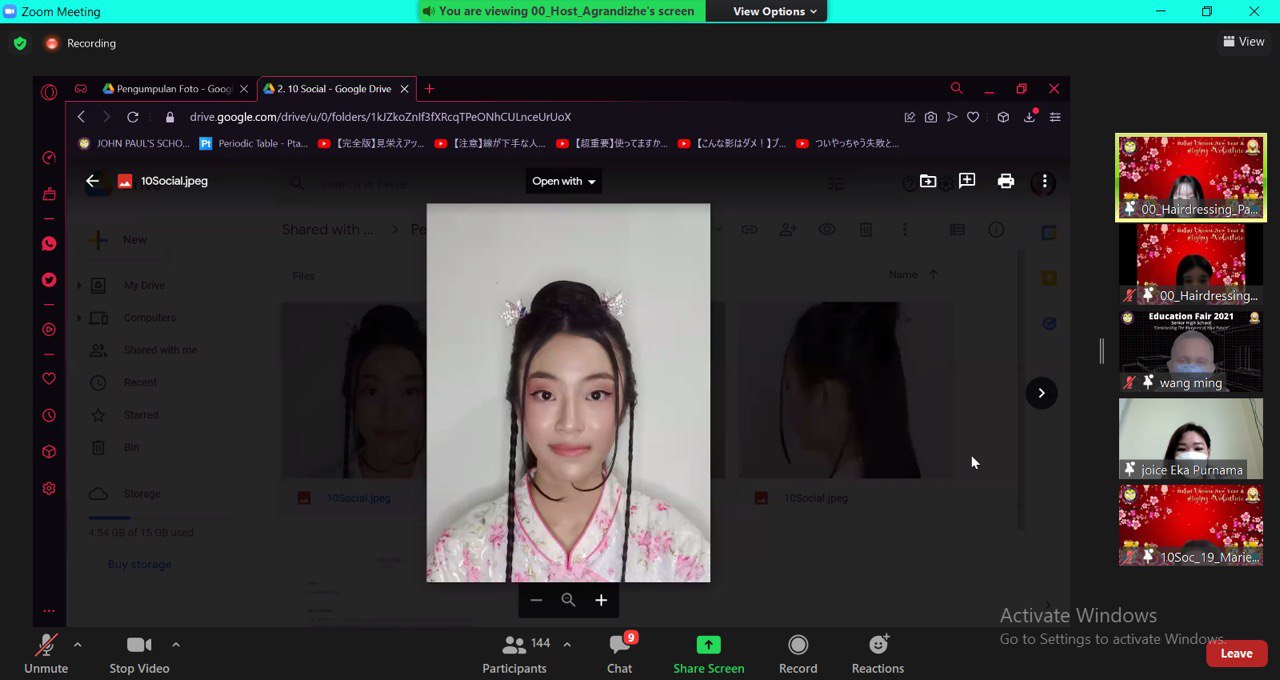1280x680 pixels.
Task: Select joice Eka Purnama participant video
Action: [x=1191, y=438]
